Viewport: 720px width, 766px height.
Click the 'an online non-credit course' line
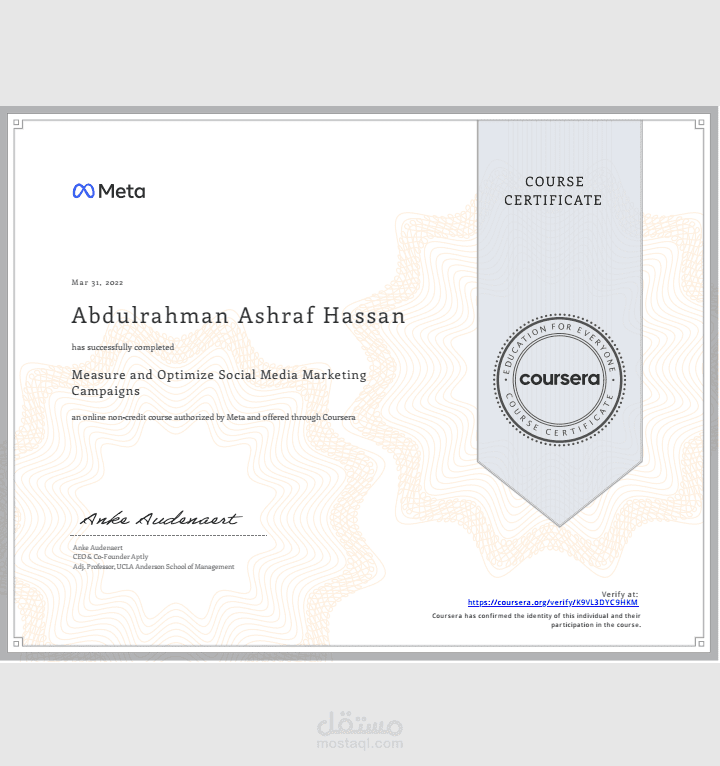pos(213,417)
